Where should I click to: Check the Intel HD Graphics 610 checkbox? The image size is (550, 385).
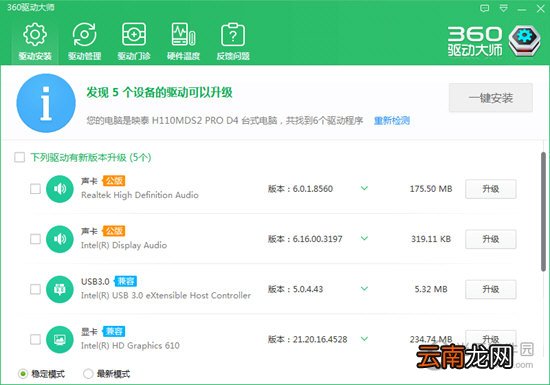[35, 339]
